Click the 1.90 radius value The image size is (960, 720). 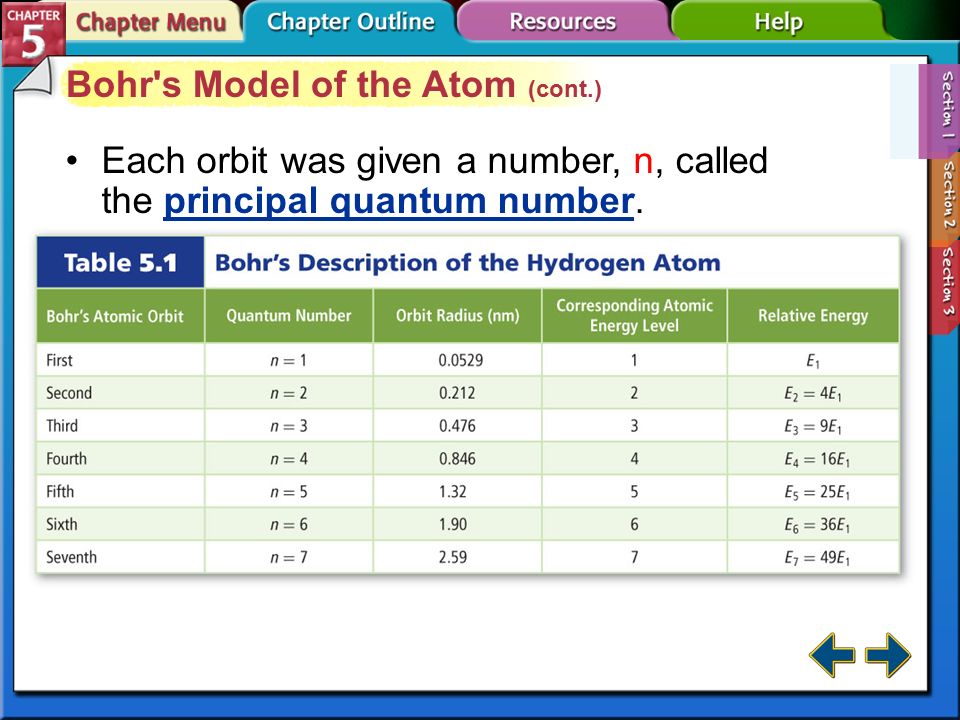coord(452,524)
